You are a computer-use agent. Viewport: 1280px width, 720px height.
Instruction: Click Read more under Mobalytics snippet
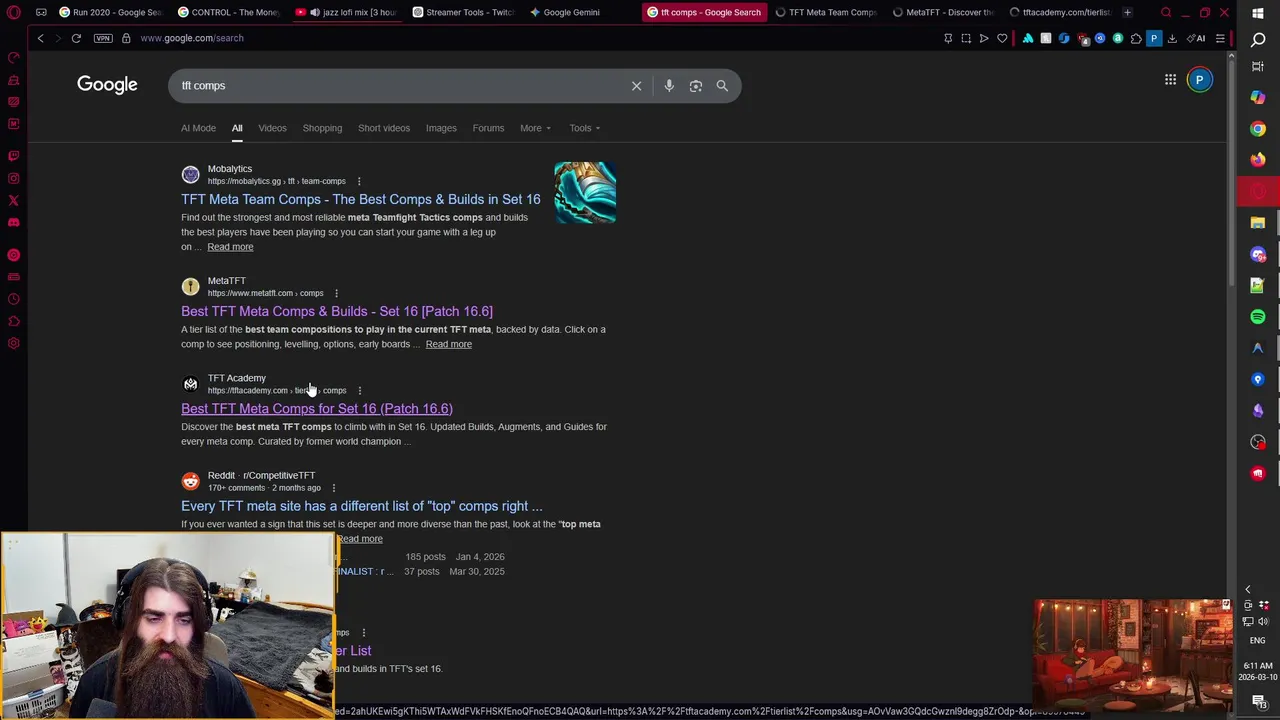click(230, 247)
